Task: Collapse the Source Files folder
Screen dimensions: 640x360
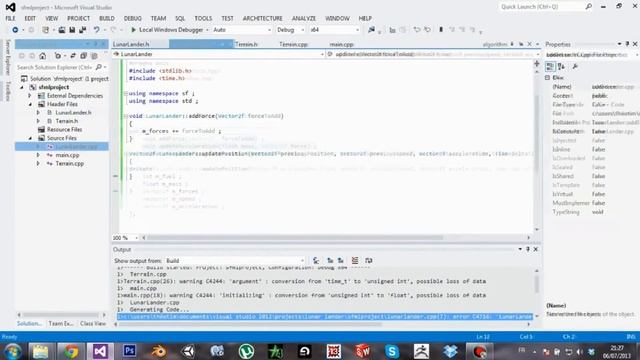Action: (30, 138)
